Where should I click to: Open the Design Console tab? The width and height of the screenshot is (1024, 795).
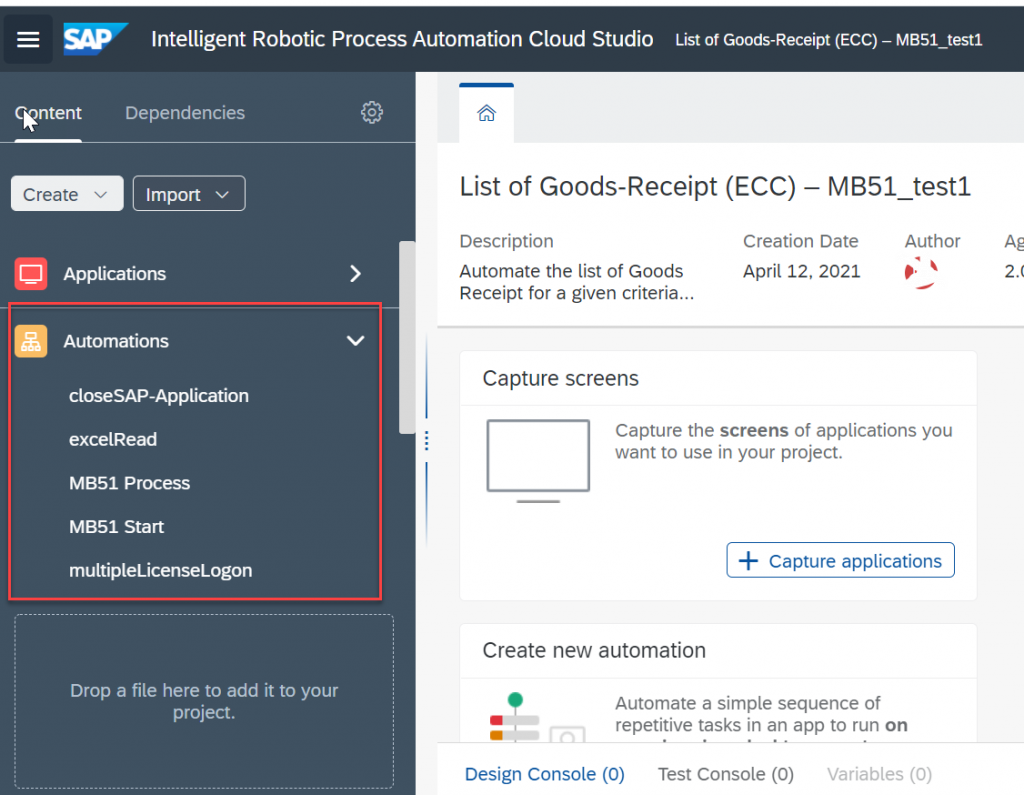545,774
